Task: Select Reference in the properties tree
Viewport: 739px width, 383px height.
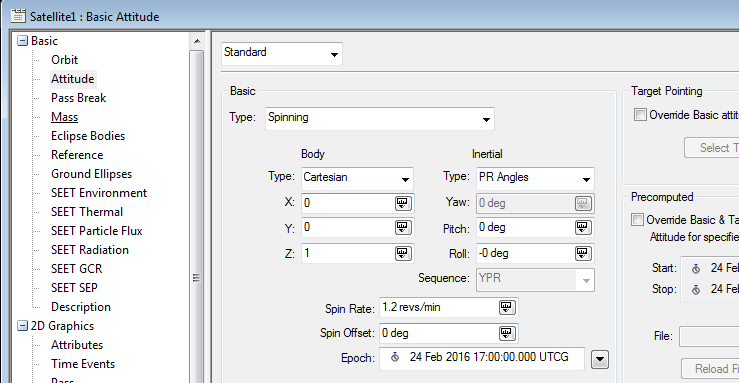Action: pos(77,155)
